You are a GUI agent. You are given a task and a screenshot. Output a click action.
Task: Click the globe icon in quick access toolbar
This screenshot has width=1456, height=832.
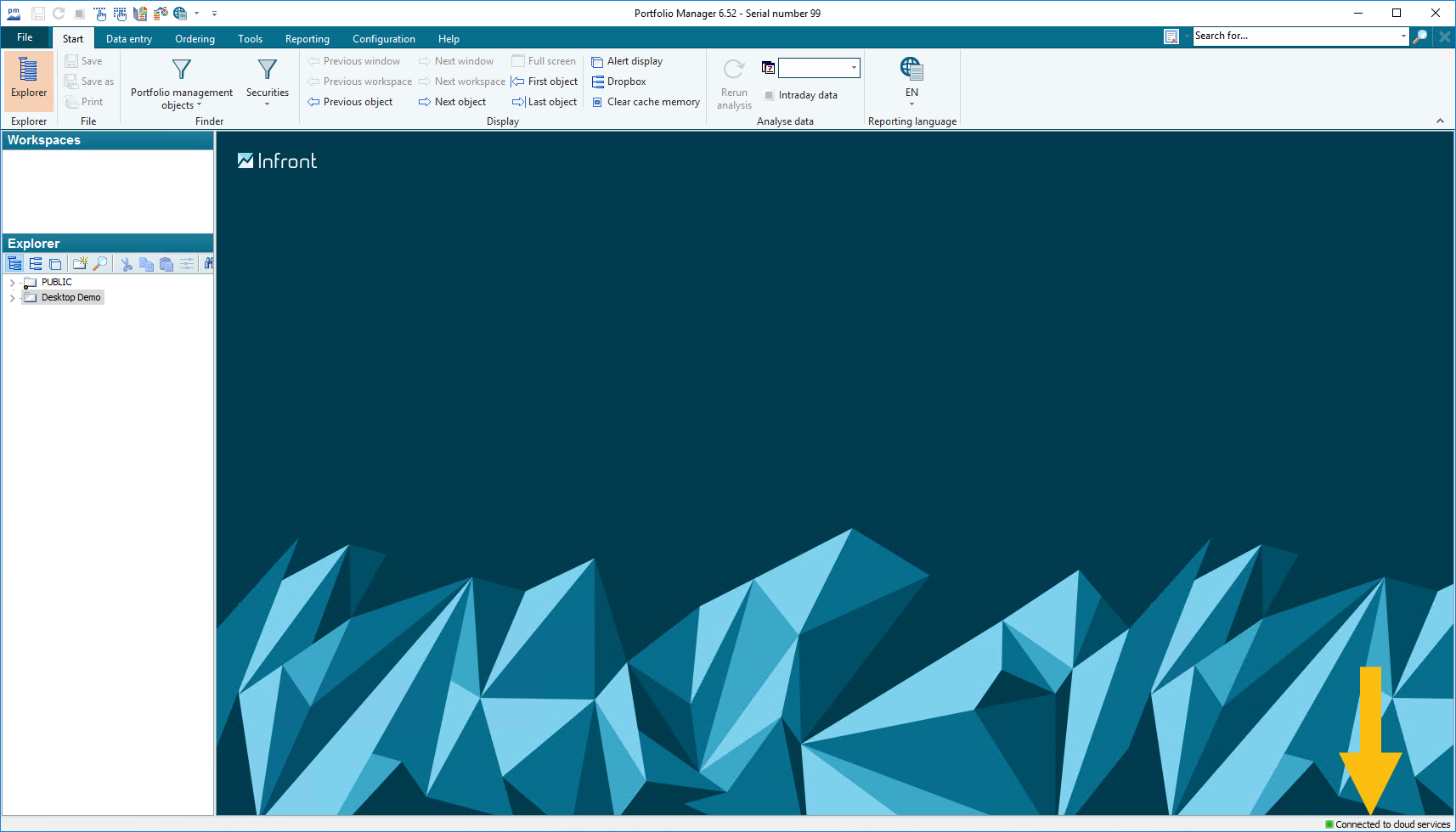click(x=179, y=14)
